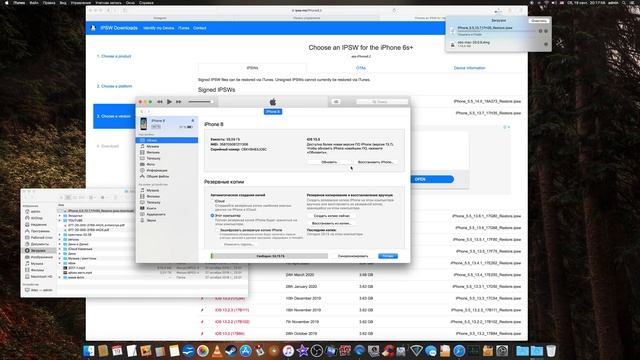Click Восстановить iPhone button
The width and height of the screenshot is (640, 360).
tap(375, 162)
